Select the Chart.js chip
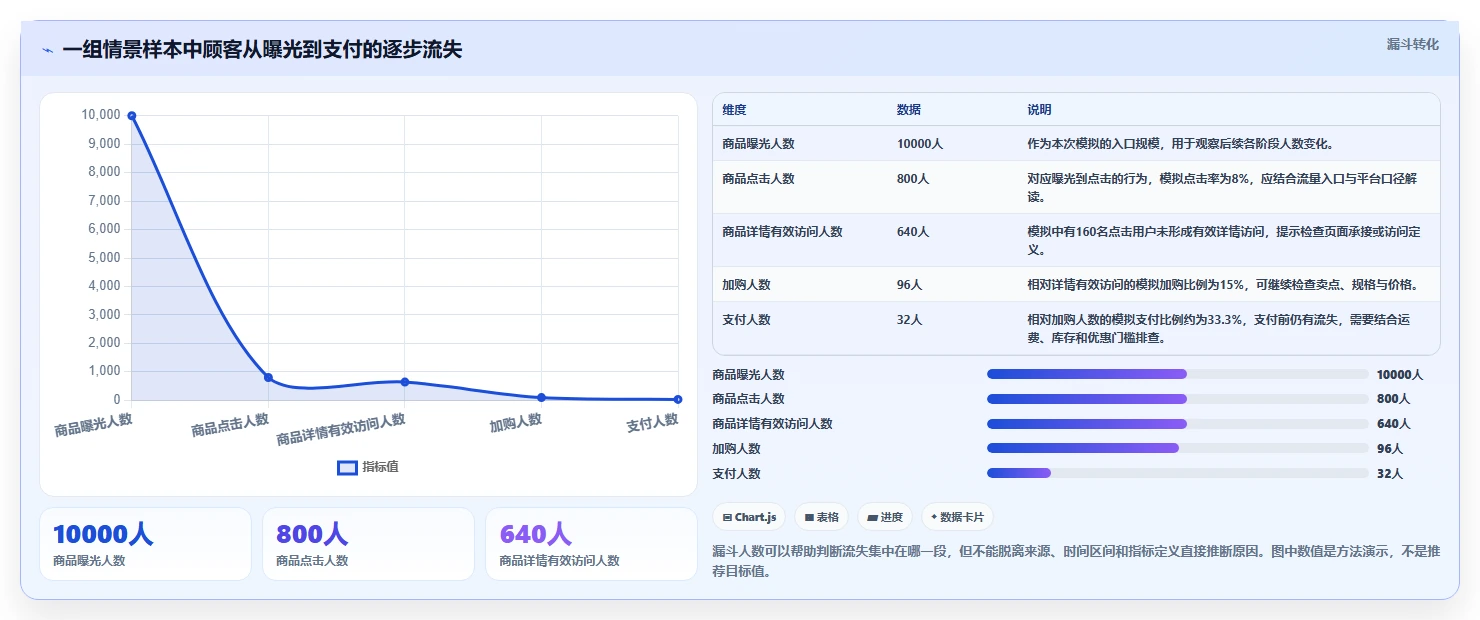This screenshot has height=620, width=1480. tap(749, 517)
